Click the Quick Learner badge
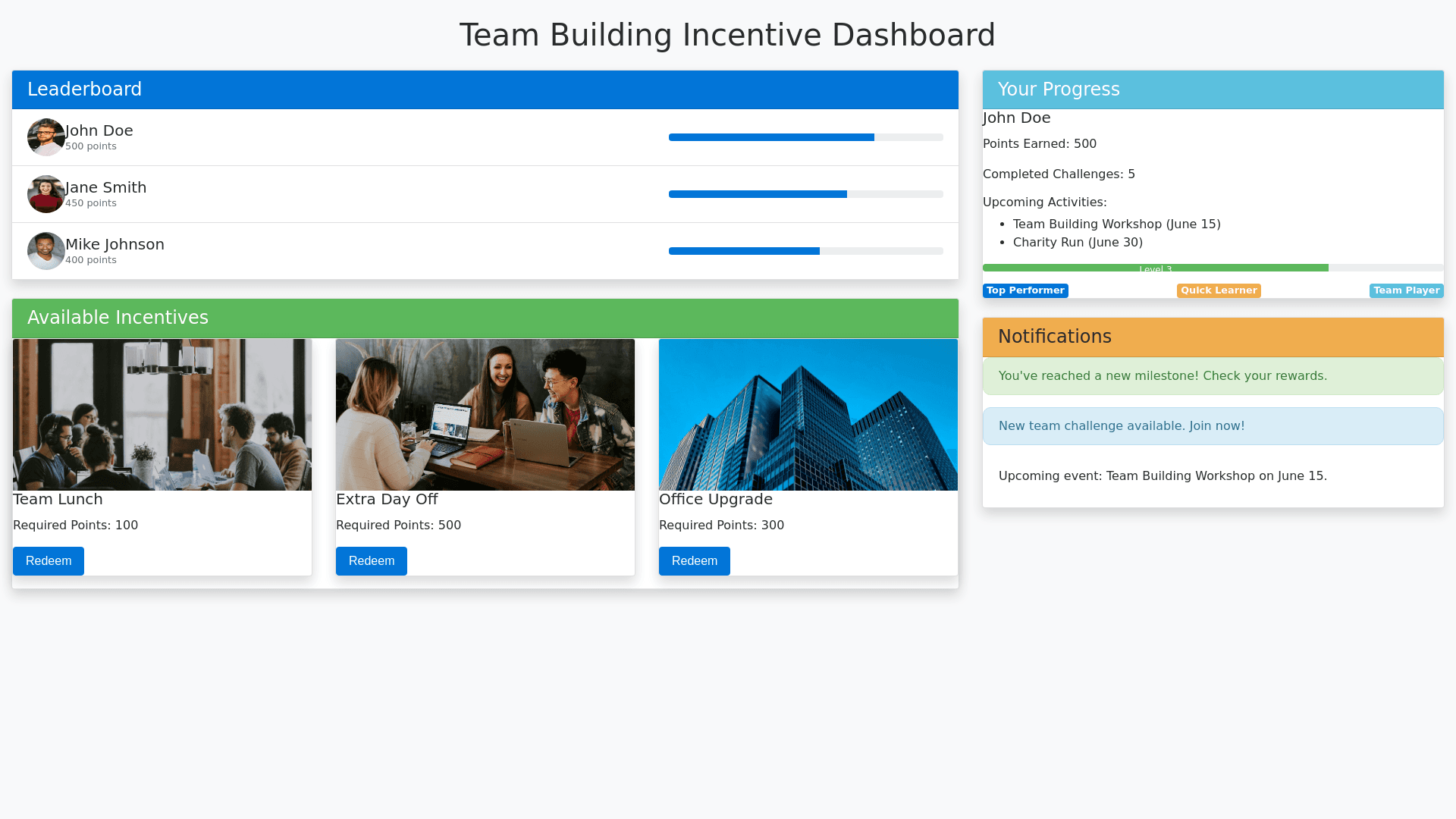This screenshot has width=1456, height=819. tap(1219, 290)
